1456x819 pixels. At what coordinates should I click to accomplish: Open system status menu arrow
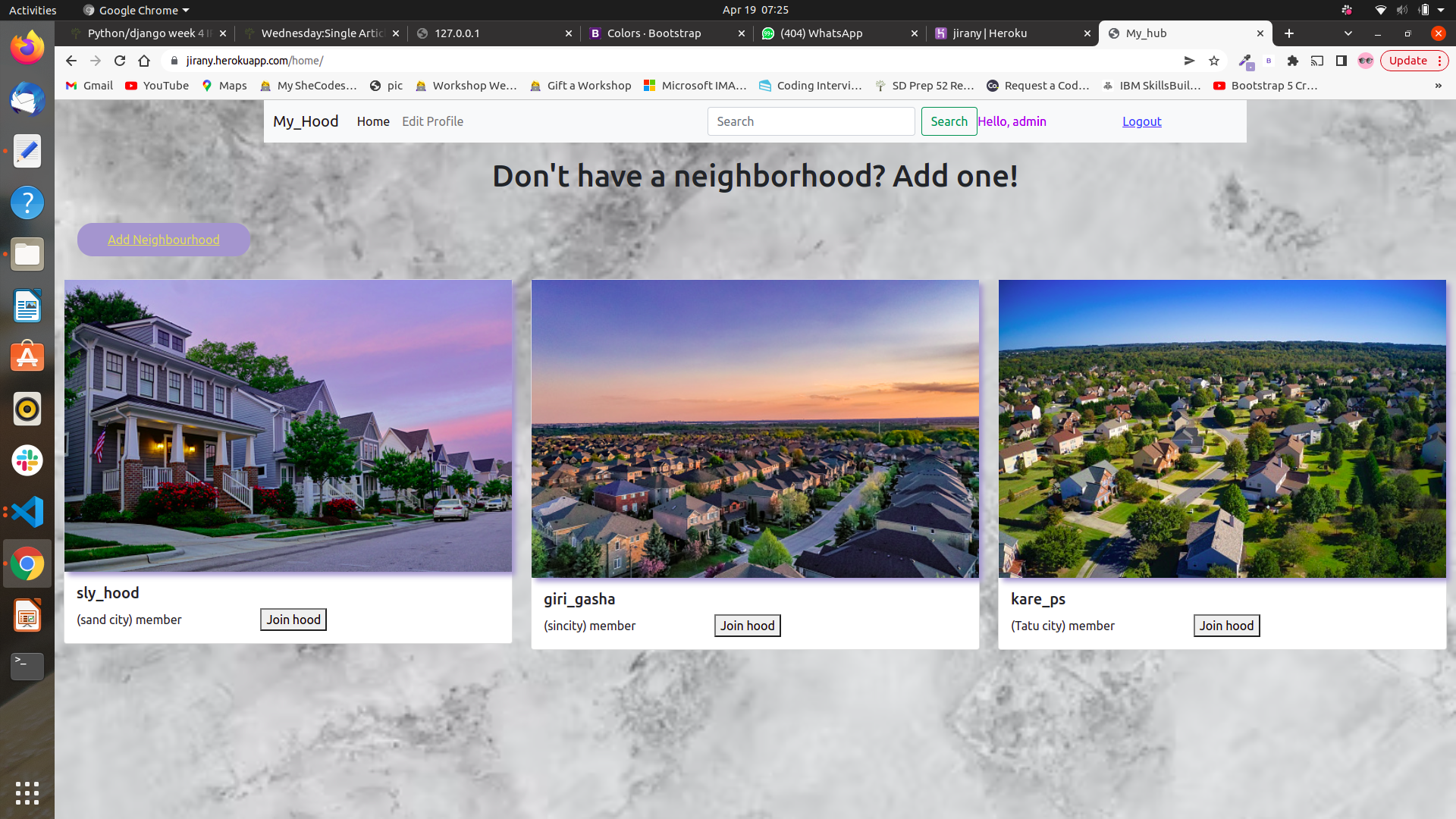coord(1441,10)
